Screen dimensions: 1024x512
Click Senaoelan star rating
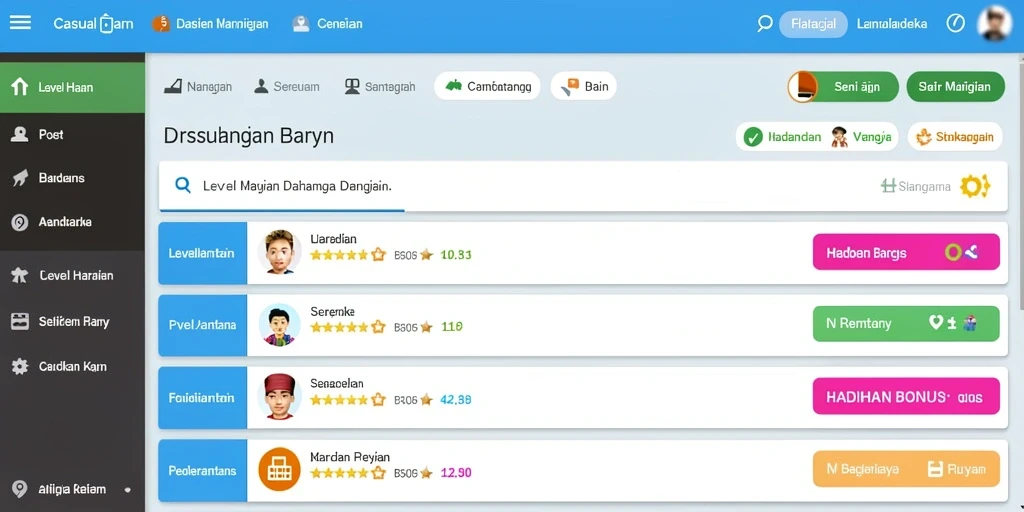click(x=348, y=400)
